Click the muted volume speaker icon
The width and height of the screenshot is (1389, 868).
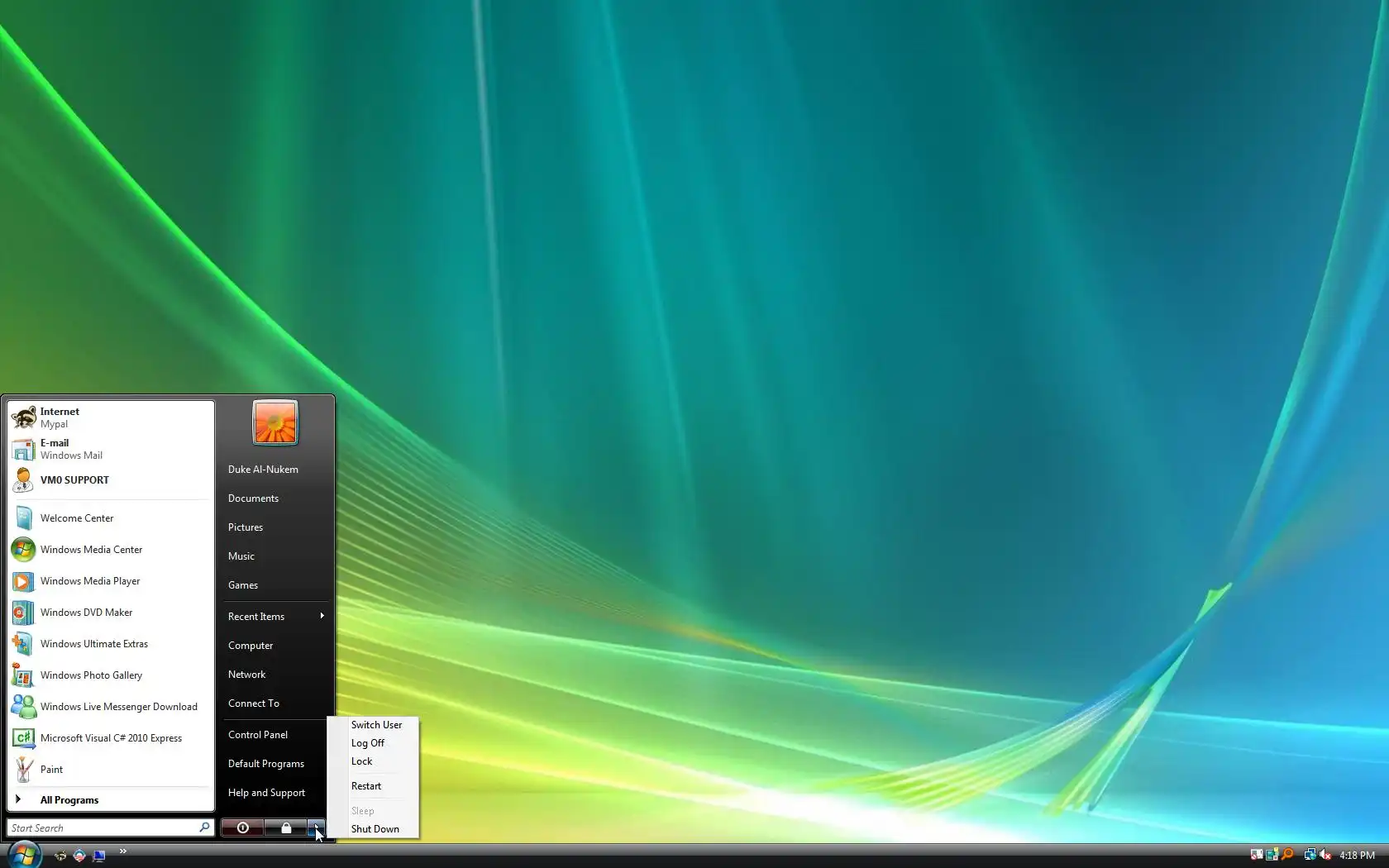click(1325, 855)
